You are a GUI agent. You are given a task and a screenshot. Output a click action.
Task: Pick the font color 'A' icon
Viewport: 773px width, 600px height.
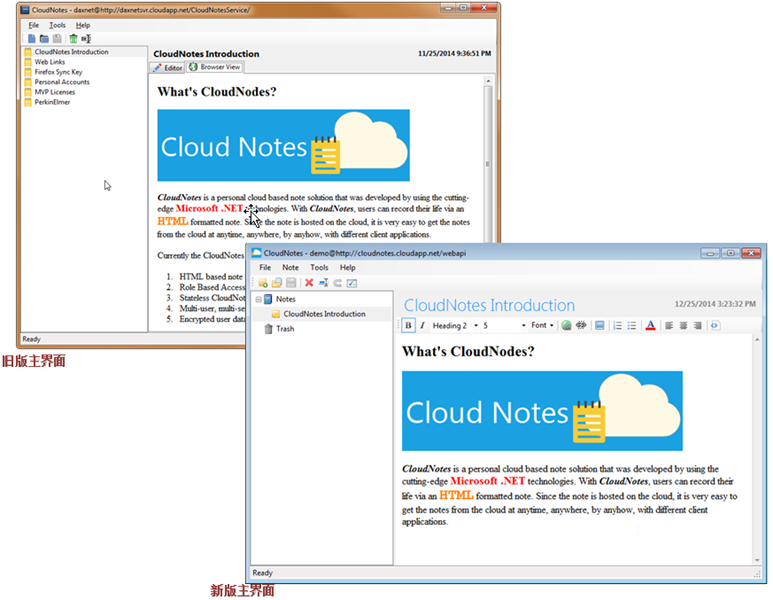(x=650, y=325)
